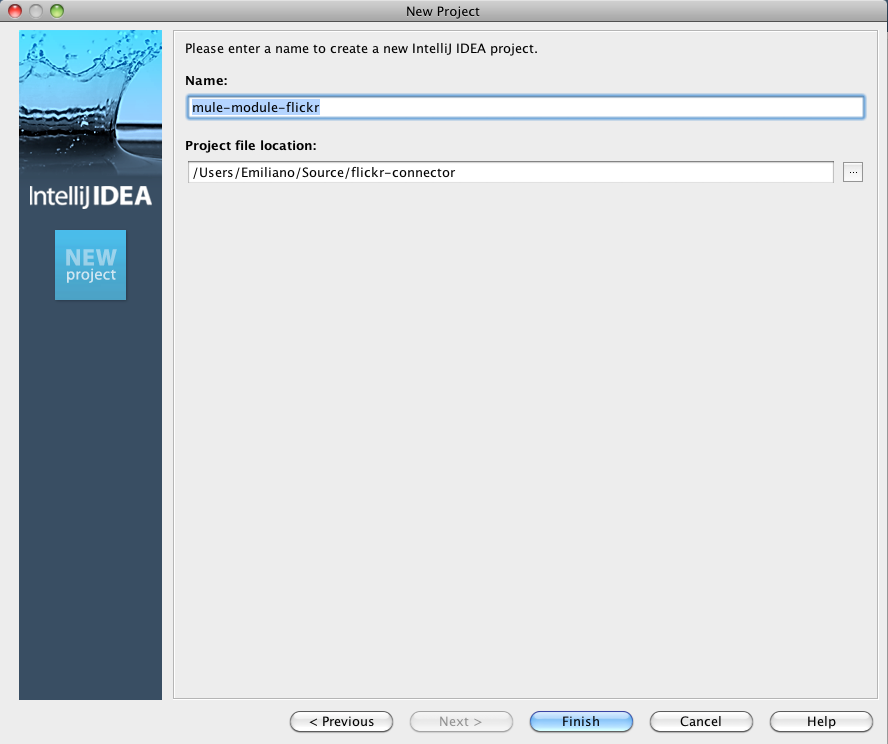Cancel the New Project wizard
Image resolution: width=888 pixels, height=744 pixels.
[700, 721]
